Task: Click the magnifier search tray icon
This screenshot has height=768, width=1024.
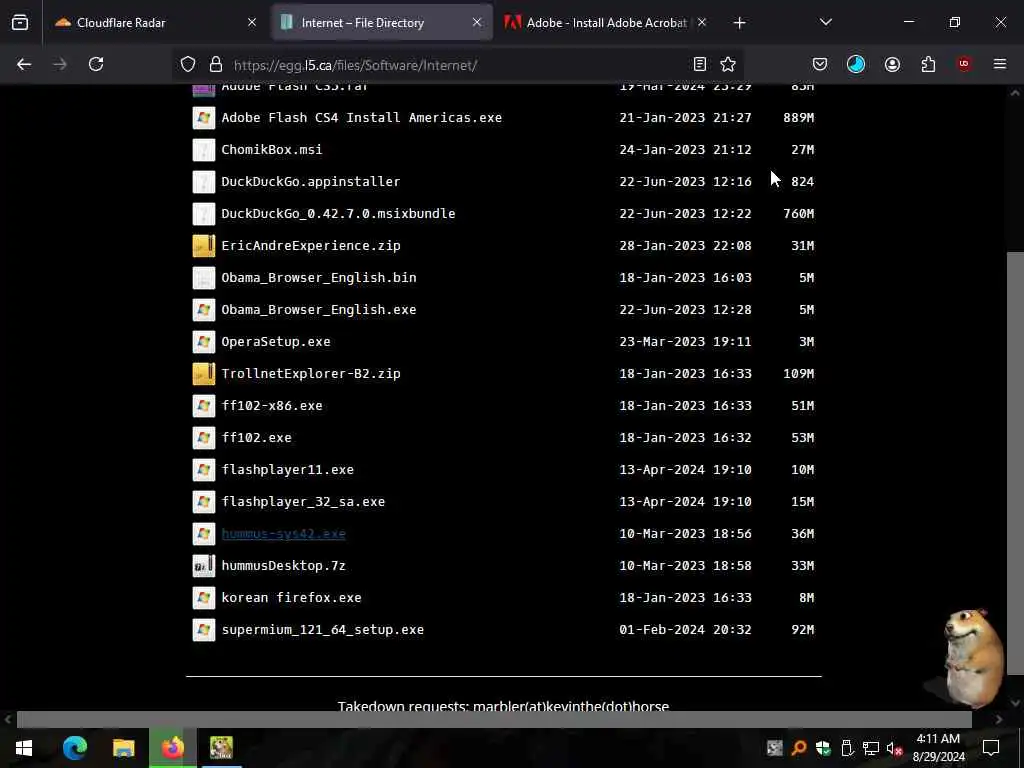Action: coord(799,748)
